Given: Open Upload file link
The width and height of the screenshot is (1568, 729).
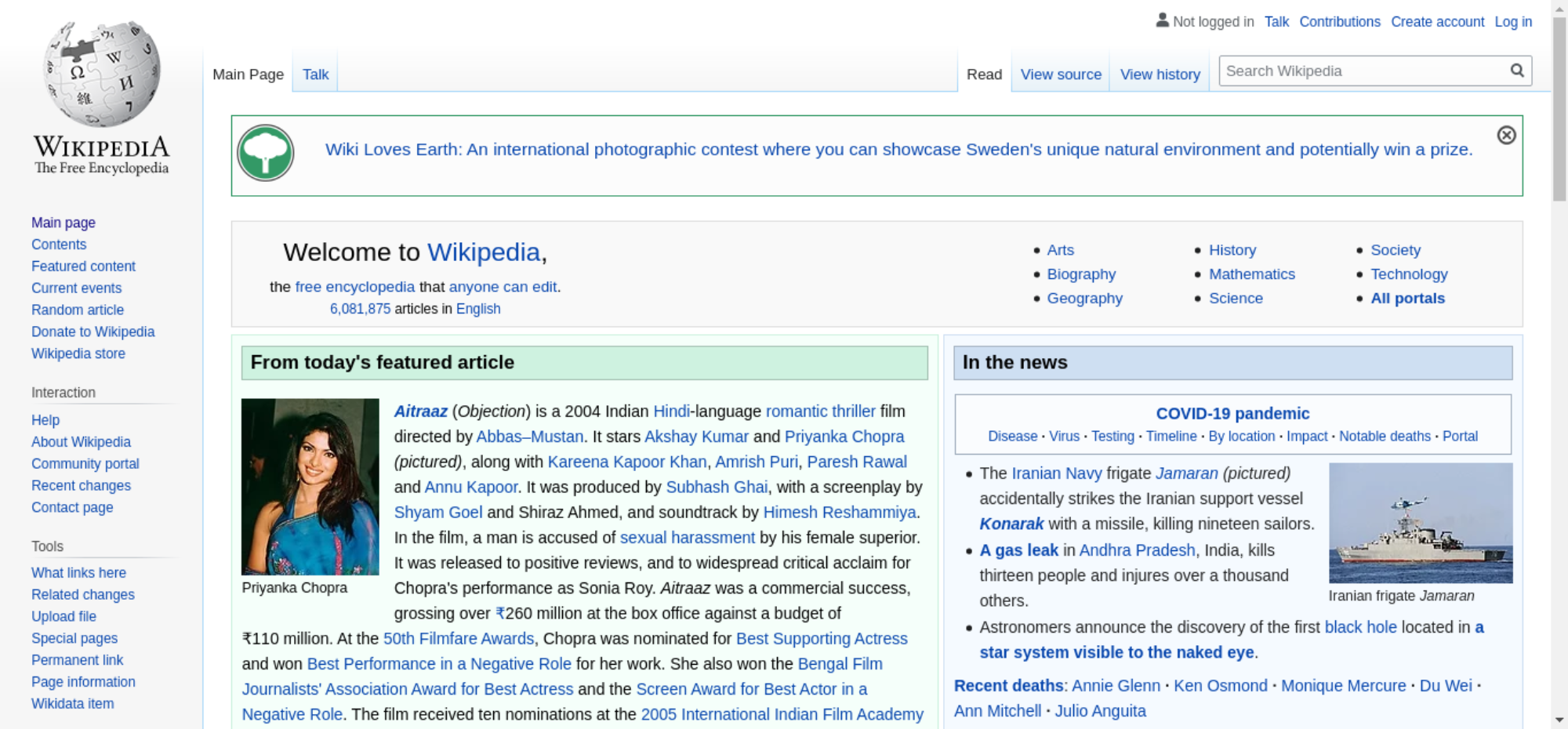Looking at the screenshot, I should tap(64, 617).
